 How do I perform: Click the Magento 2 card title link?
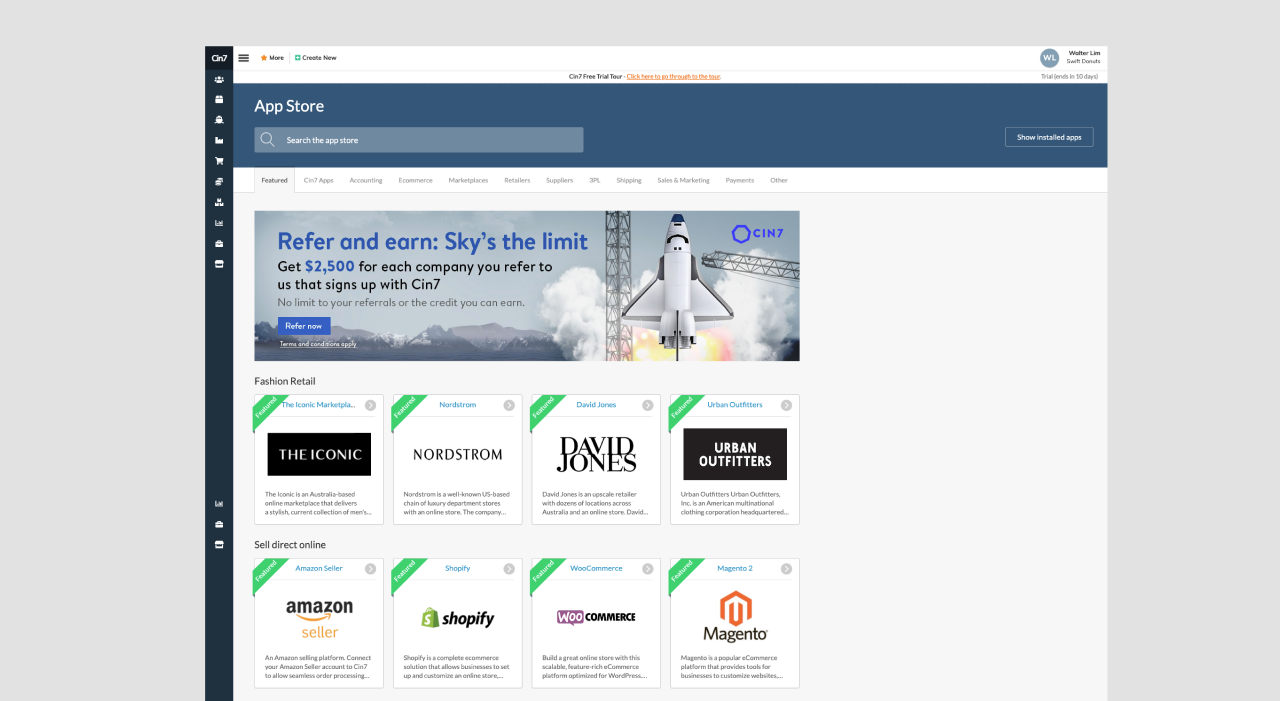click(735, 568)
